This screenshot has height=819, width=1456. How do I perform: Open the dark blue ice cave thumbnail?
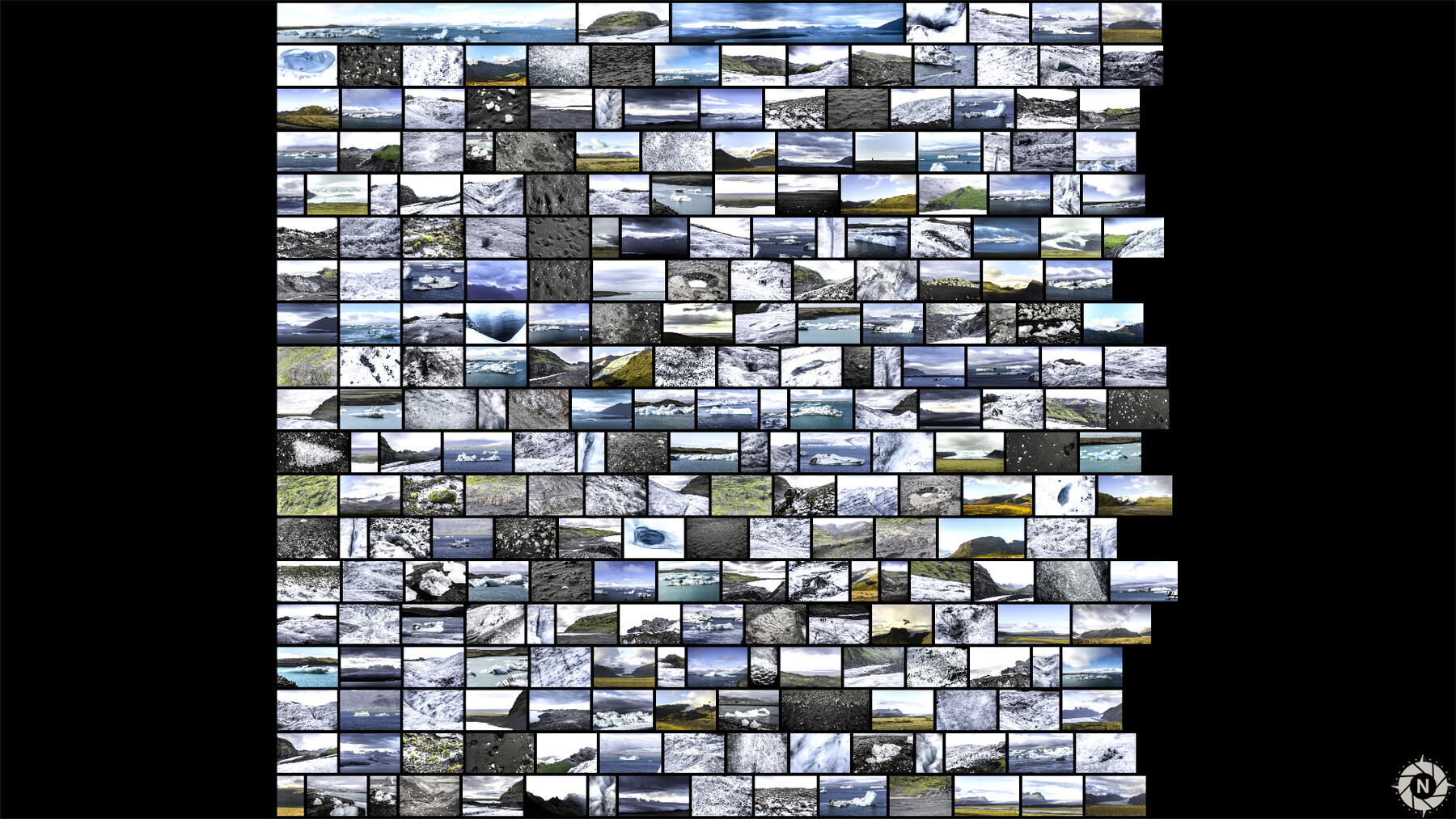point(496,323)
